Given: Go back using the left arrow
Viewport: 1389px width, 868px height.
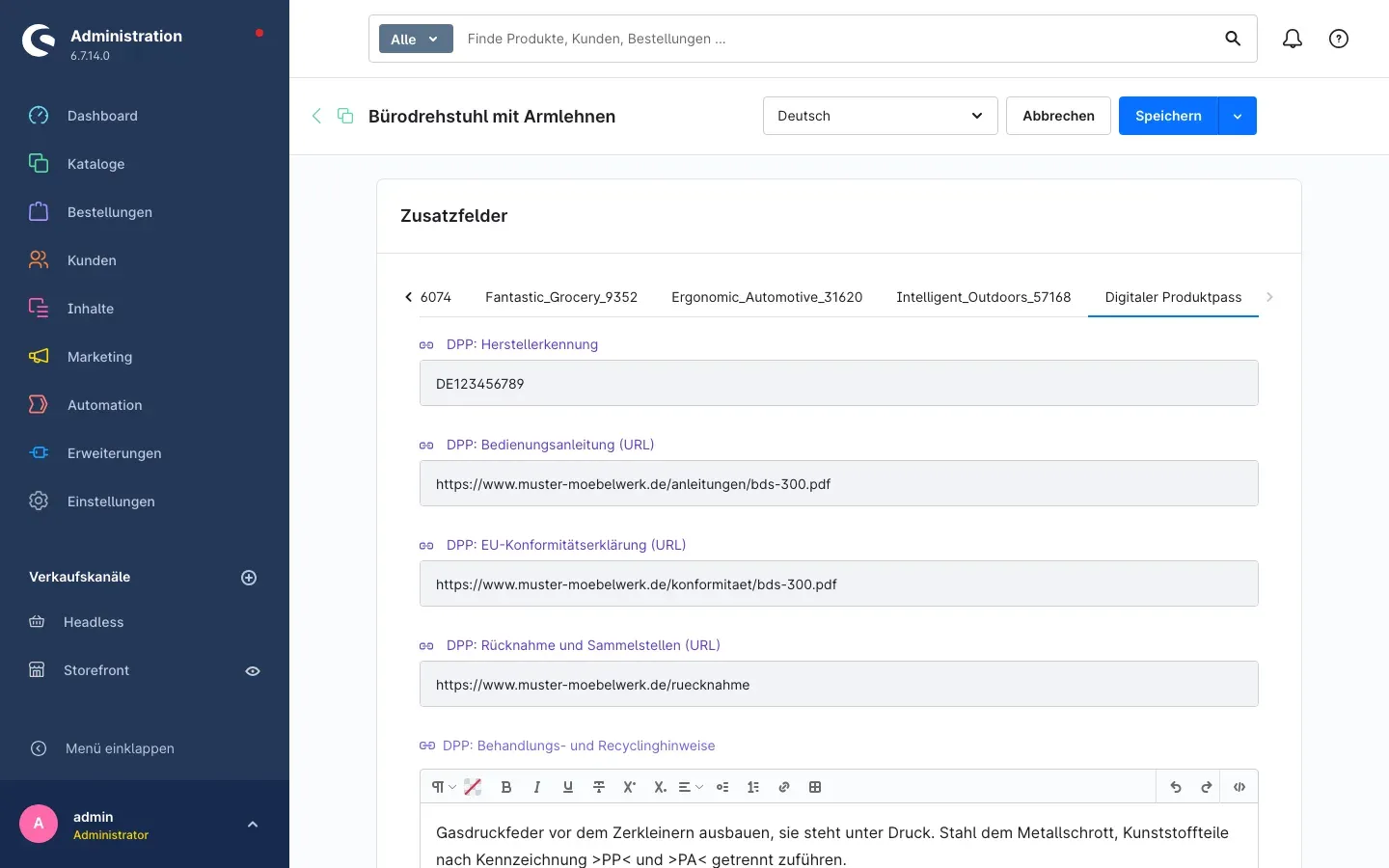Looking at the screenshot, I should (x=316, y=116).
